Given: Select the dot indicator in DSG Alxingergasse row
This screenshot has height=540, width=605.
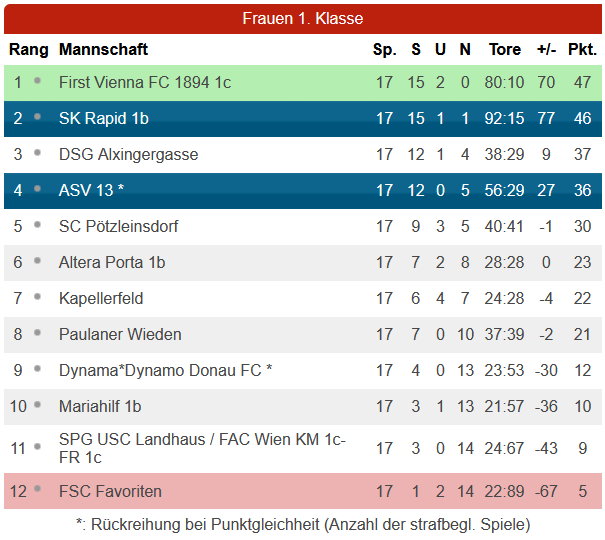Looking at the screenshot, I should coord(37,152).
